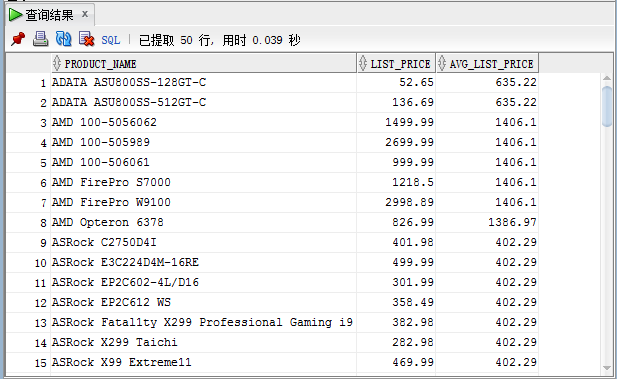
Task: Select row 8 AMD Opteron 6378
Action: (272, 222)
